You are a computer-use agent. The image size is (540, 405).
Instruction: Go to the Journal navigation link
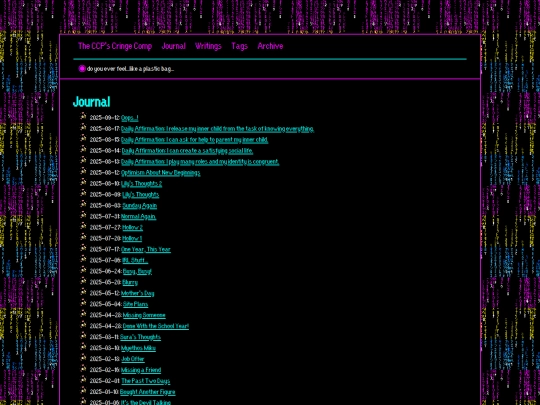pos(174,46)
